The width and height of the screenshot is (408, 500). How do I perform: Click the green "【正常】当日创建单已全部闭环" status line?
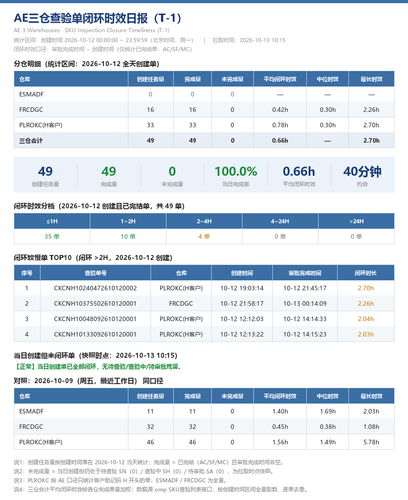[97, 367]
